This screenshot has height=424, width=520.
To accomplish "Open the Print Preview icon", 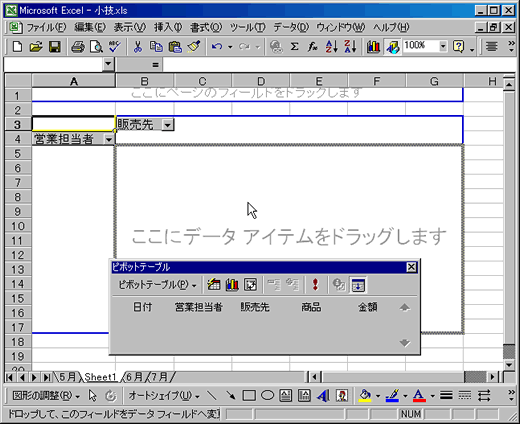I will [96, 47].
